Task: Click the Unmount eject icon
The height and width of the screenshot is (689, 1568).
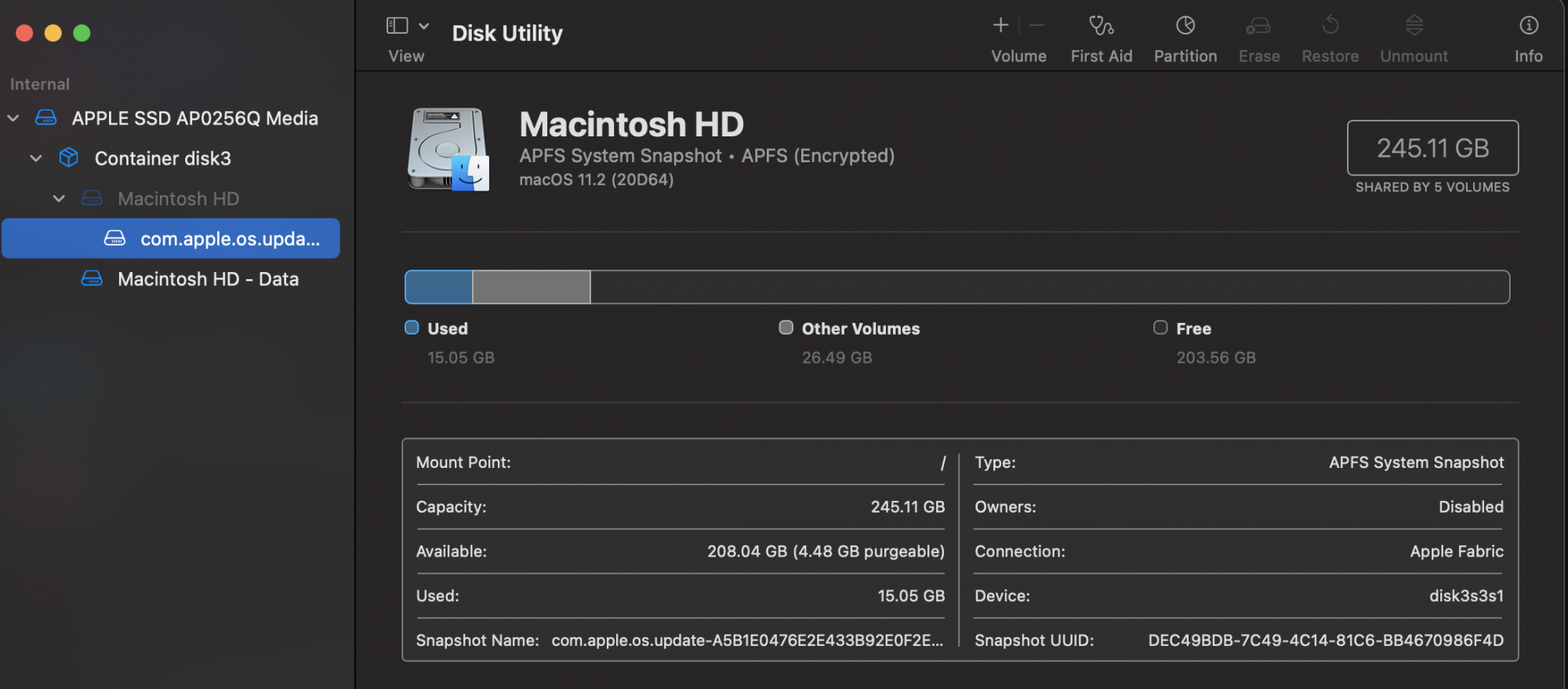Action: (1414, 26)
